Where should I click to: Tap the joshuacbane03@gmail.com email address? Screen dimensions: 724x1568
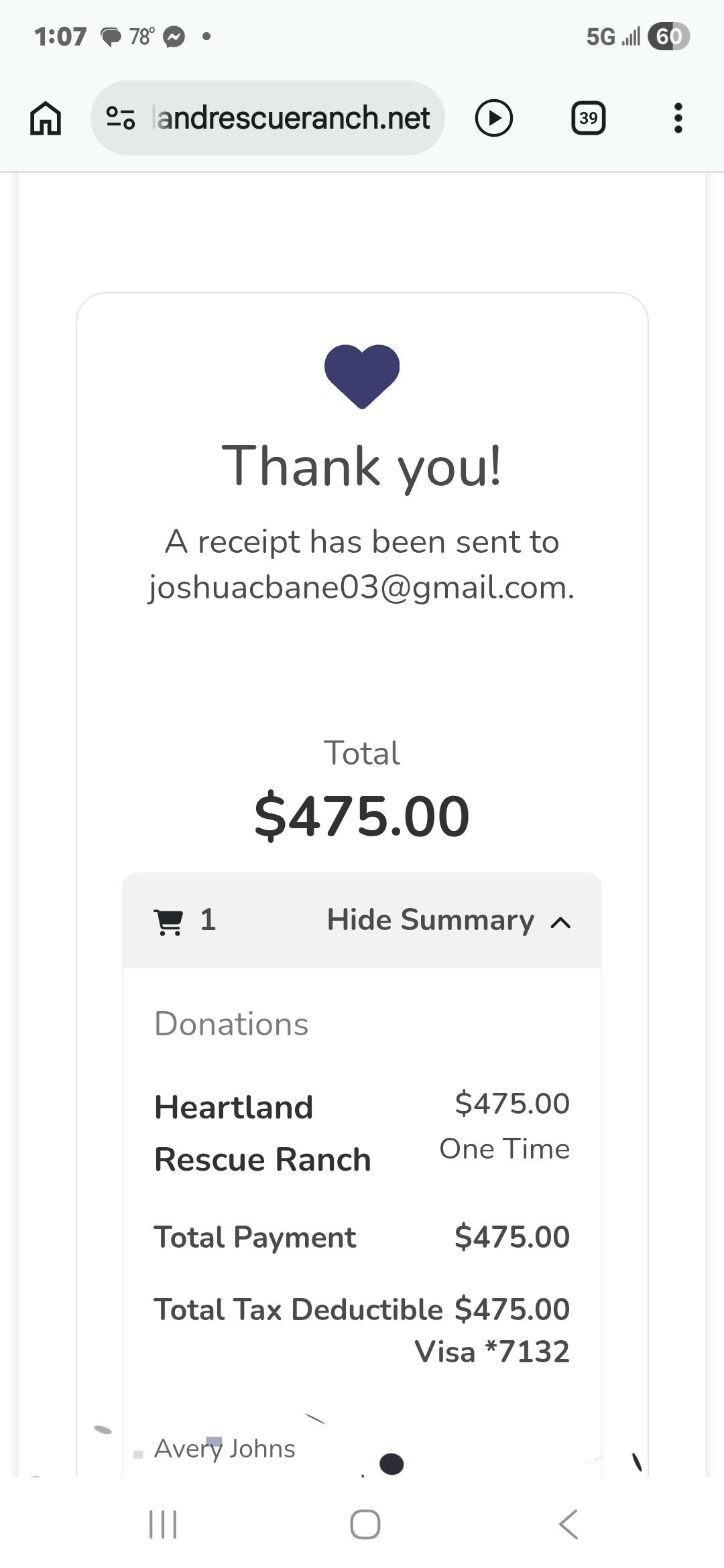point(361,588)
